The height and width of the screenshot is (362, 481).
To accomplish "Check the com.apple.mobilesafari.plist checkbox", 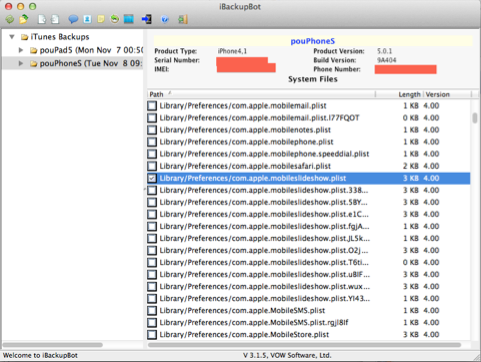I will point(152,166).
